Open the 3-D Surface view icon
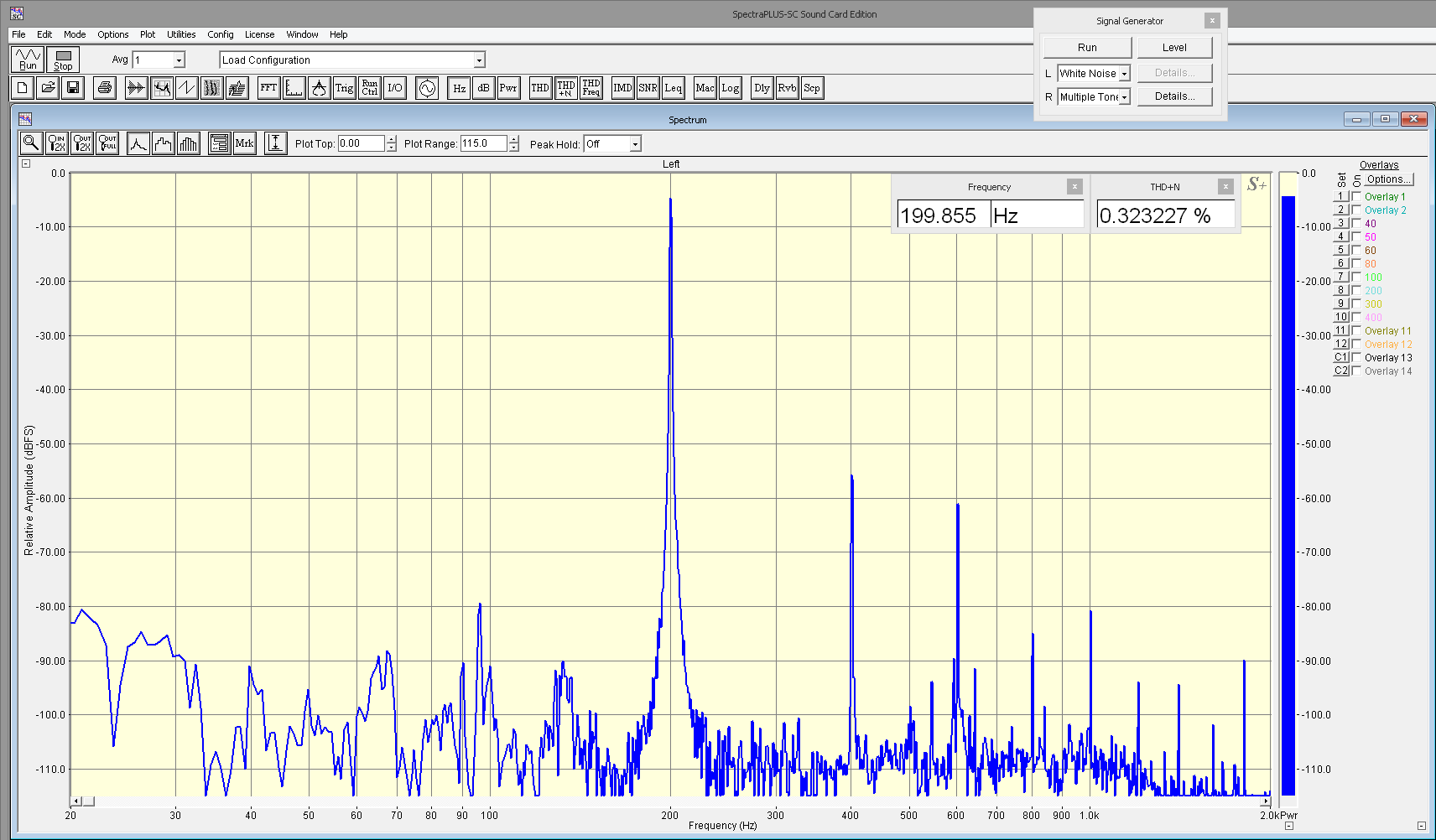The width and height of the screenshot is (1436, 840). (237, 87)
